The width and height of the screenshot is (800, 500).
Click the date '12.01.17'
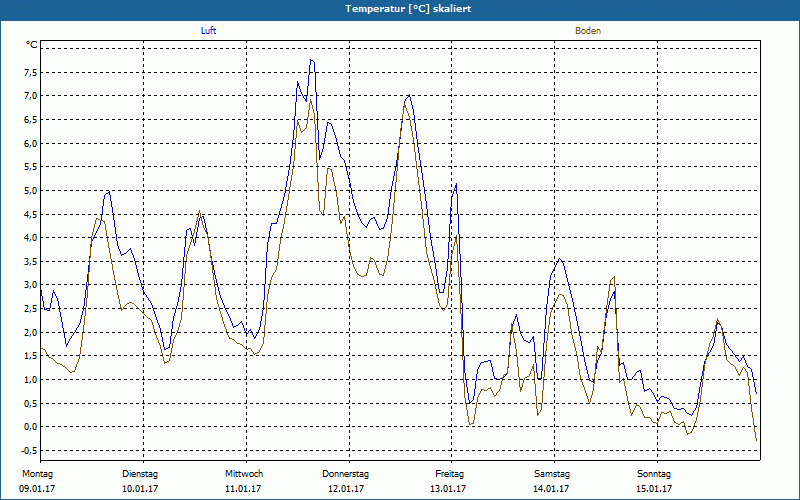tap(345, 489)
